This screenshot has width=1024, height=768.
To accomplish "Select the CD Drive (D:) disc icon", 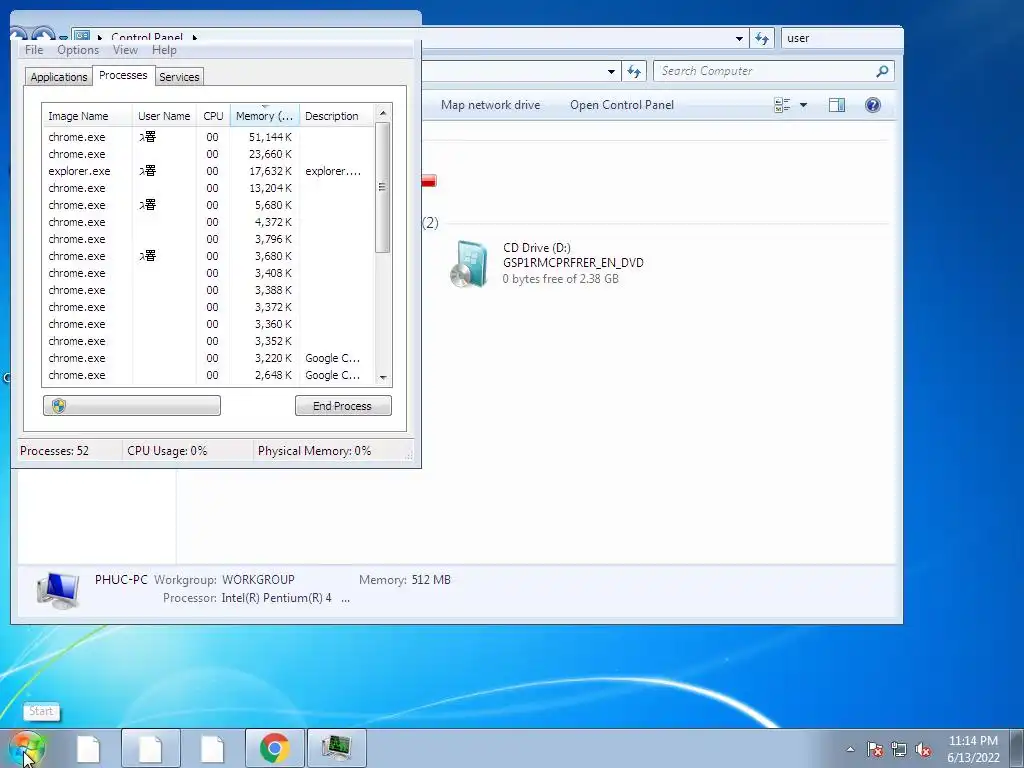I will click(469, 264).
